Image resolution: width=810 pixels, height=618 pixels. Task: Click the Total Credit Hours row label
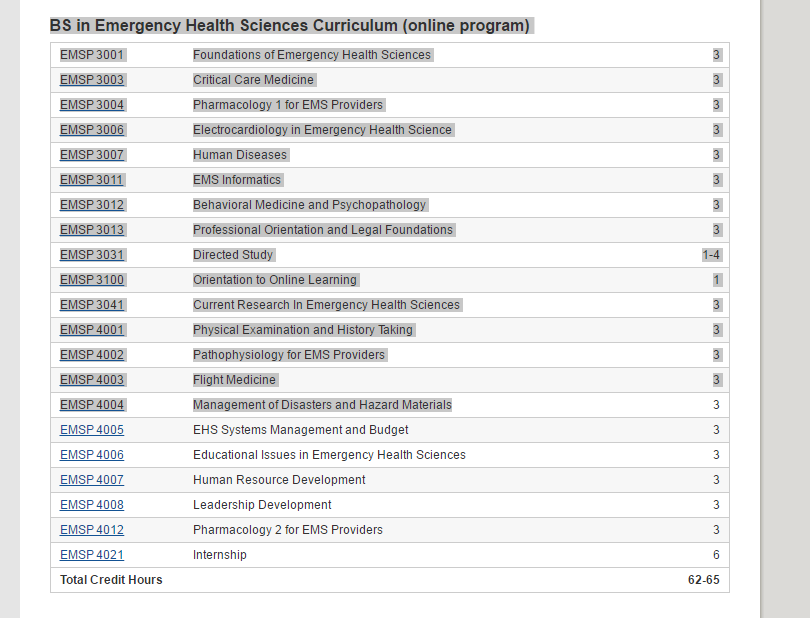(111, 580)
